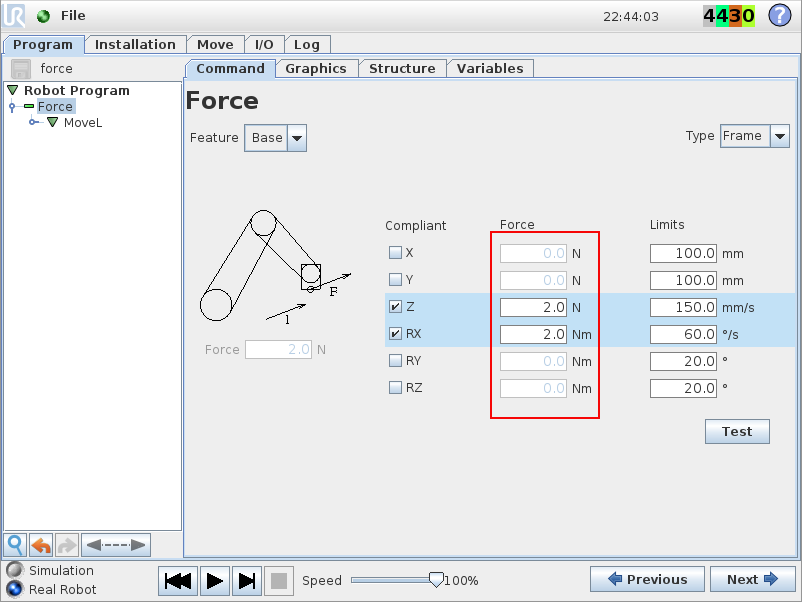This screenshot has width=802, height=602.
Task: Click the 4430 colored code display
Action: 729,16
